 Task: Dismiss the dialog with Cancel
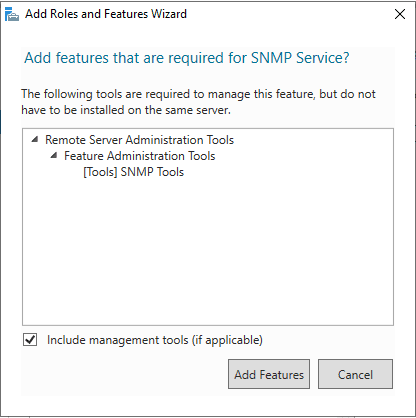click(355, 374)
